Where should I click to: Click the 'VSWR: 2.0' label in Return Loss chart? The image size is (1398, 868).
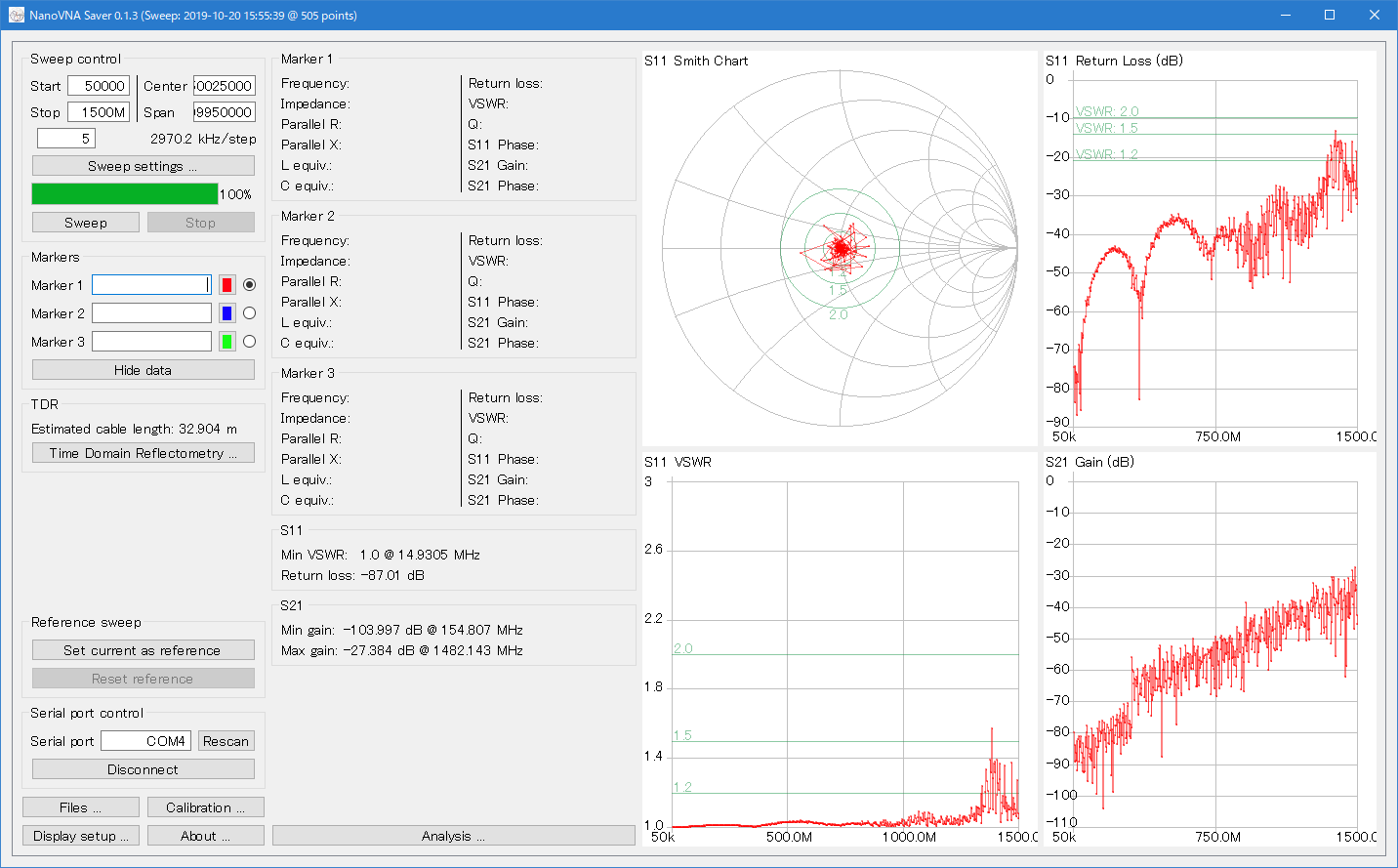(1107, 111)
